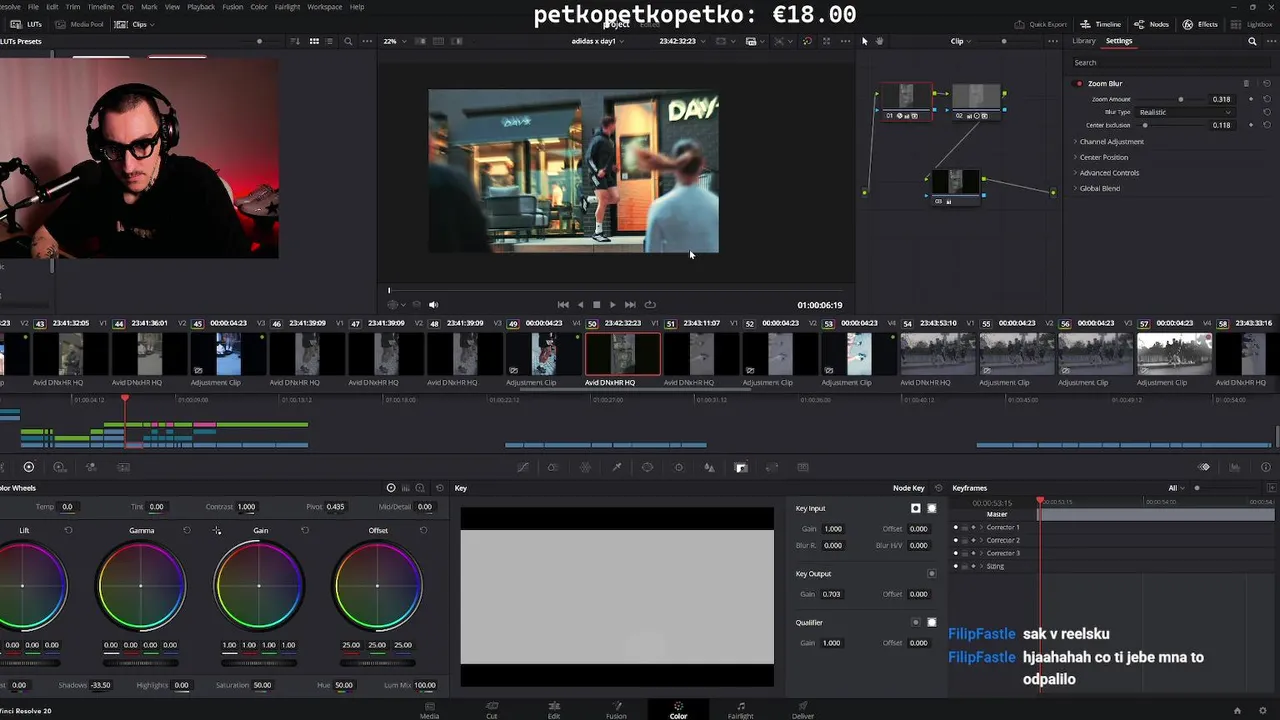
Task: Expand the Center Position section
Action: [x=1102, y=157]
